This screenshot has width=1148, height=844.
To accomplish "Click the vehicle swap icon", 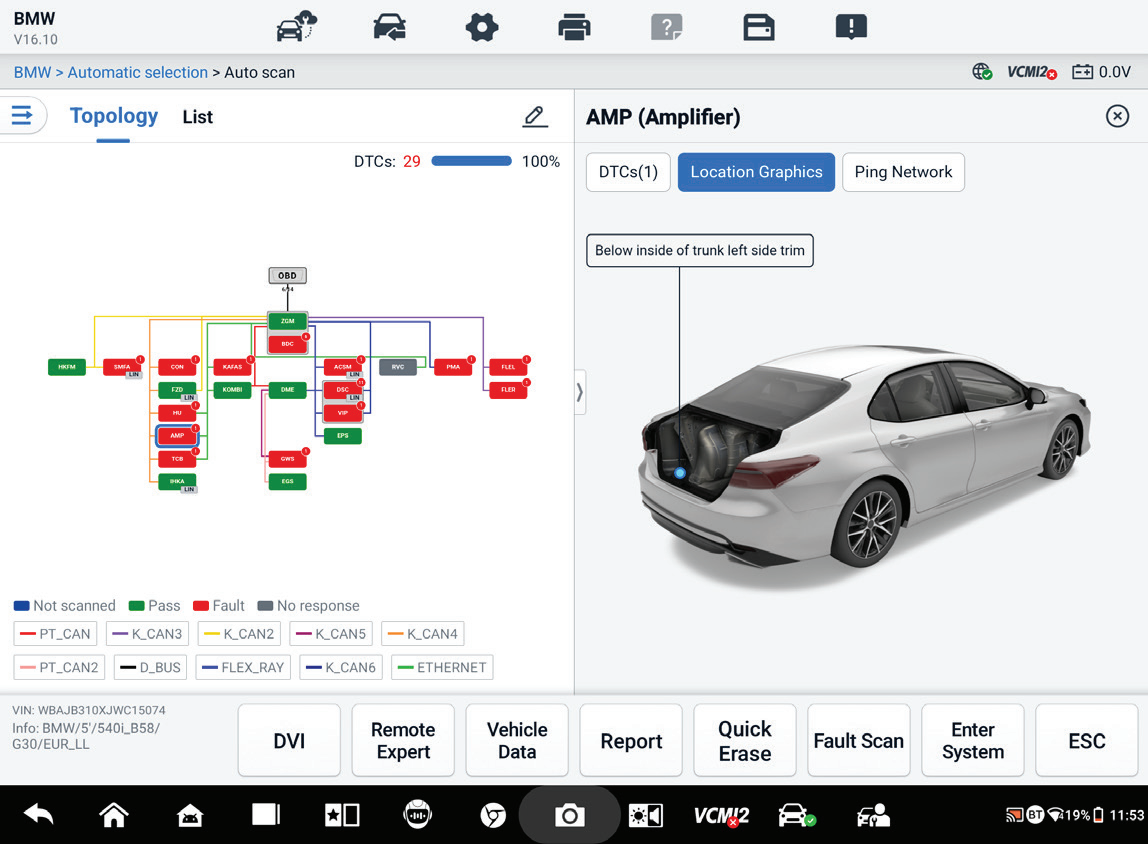I will coord(390,29).
